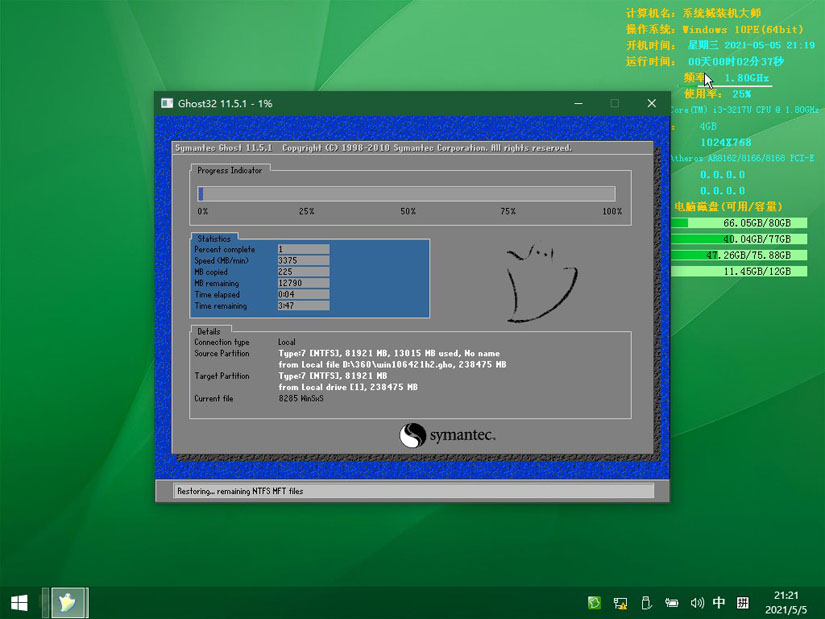Click the ghost mascot drawing
The height and width of the screenshot is (619, 825).
(x=541, y=282)
